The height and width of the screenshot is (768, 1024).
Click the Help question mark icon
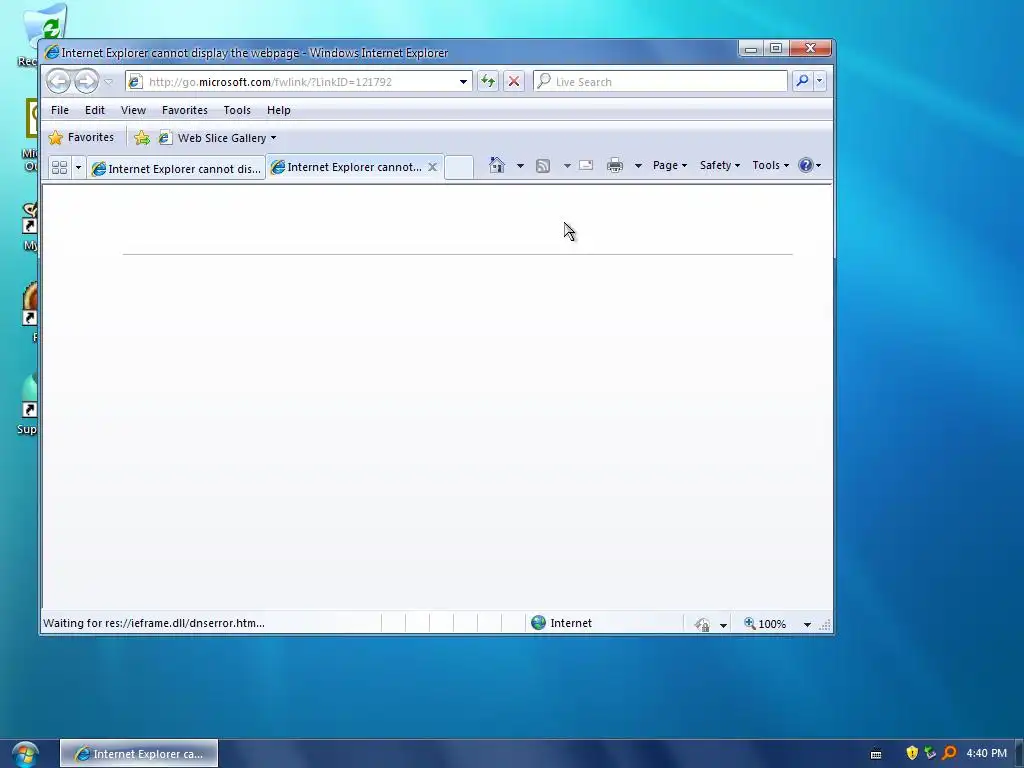810,165
